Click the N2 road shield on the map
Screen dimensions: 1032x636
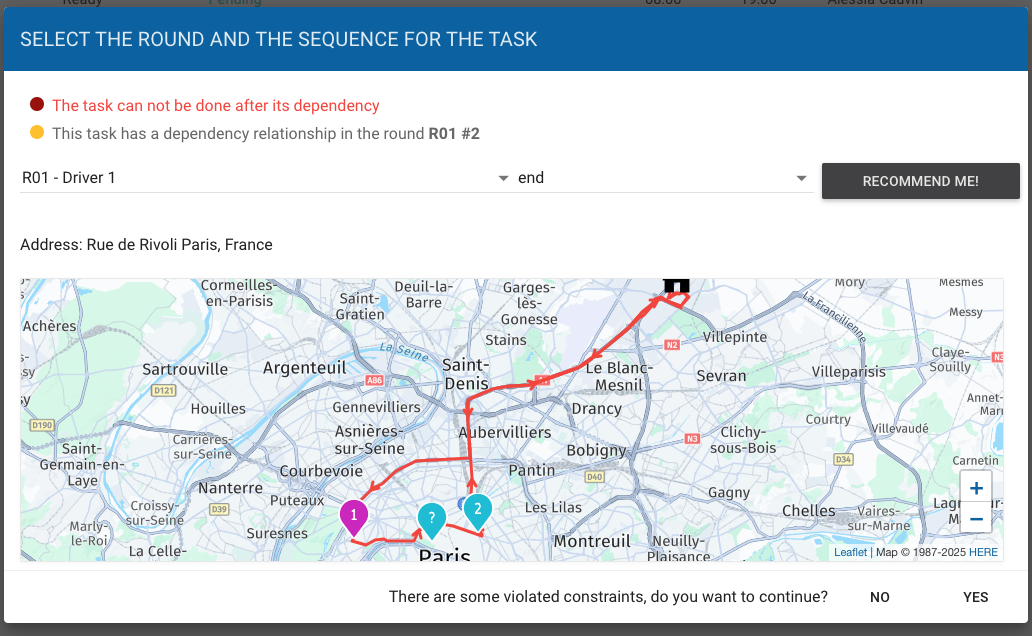(x=671, y=345)
